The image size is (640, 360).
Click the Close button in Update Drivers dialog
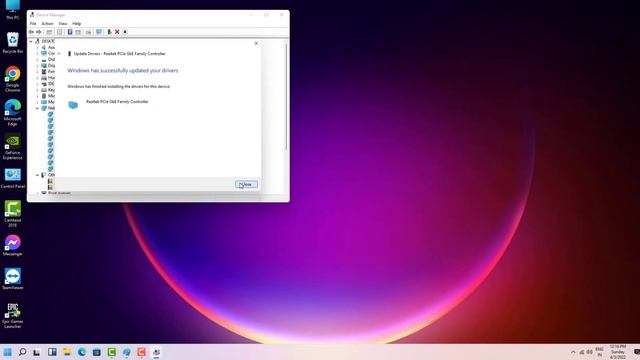pyautogui.click(x=247, y=184)
